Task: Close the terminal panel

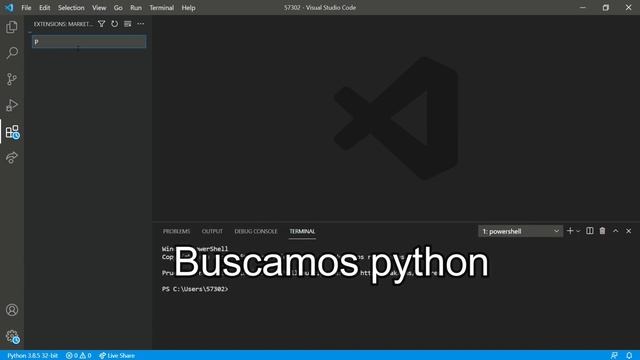Action: tap(629, 231)
